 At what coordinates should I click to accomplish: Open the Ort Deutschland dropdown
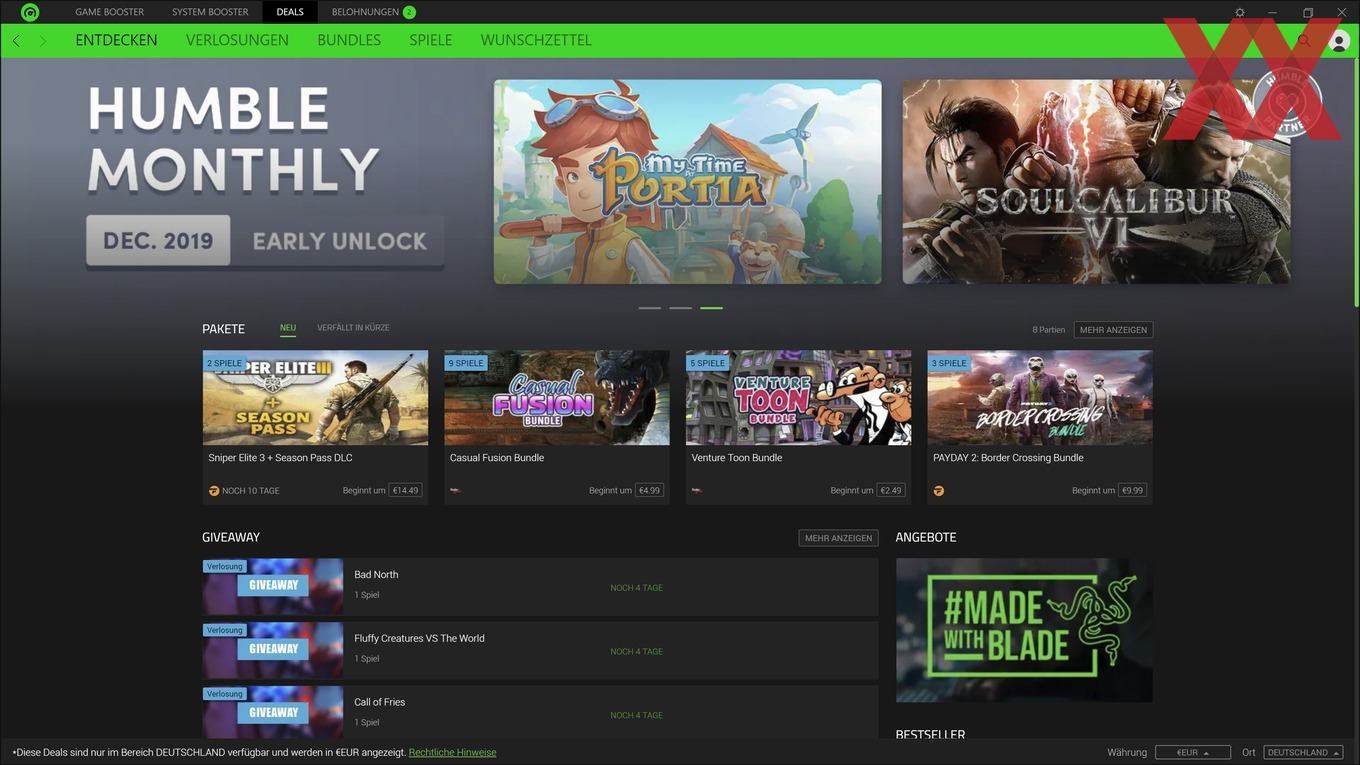[1303, 752]
